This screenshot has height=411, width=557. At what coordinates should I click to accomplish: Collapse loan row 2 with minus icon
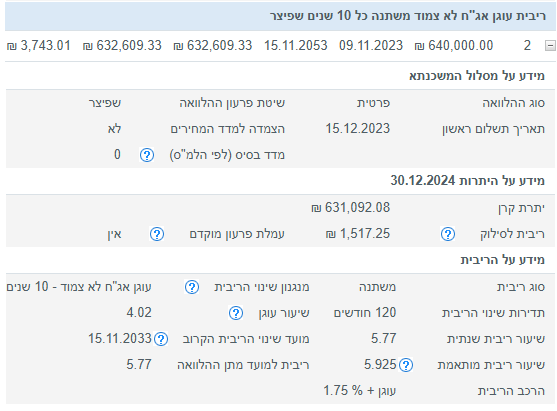[x=550, y=45]
